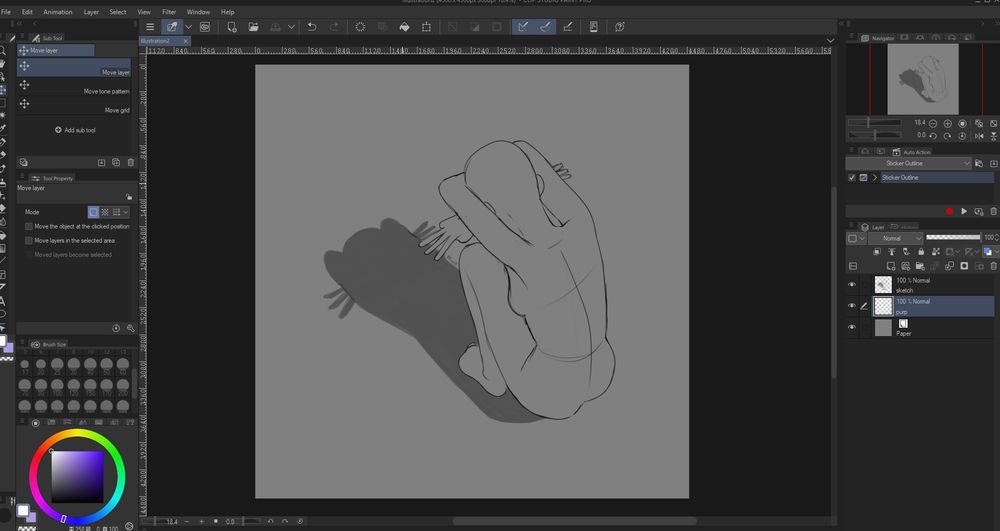
Task: Click the Play auto action button
Action: 964,211
